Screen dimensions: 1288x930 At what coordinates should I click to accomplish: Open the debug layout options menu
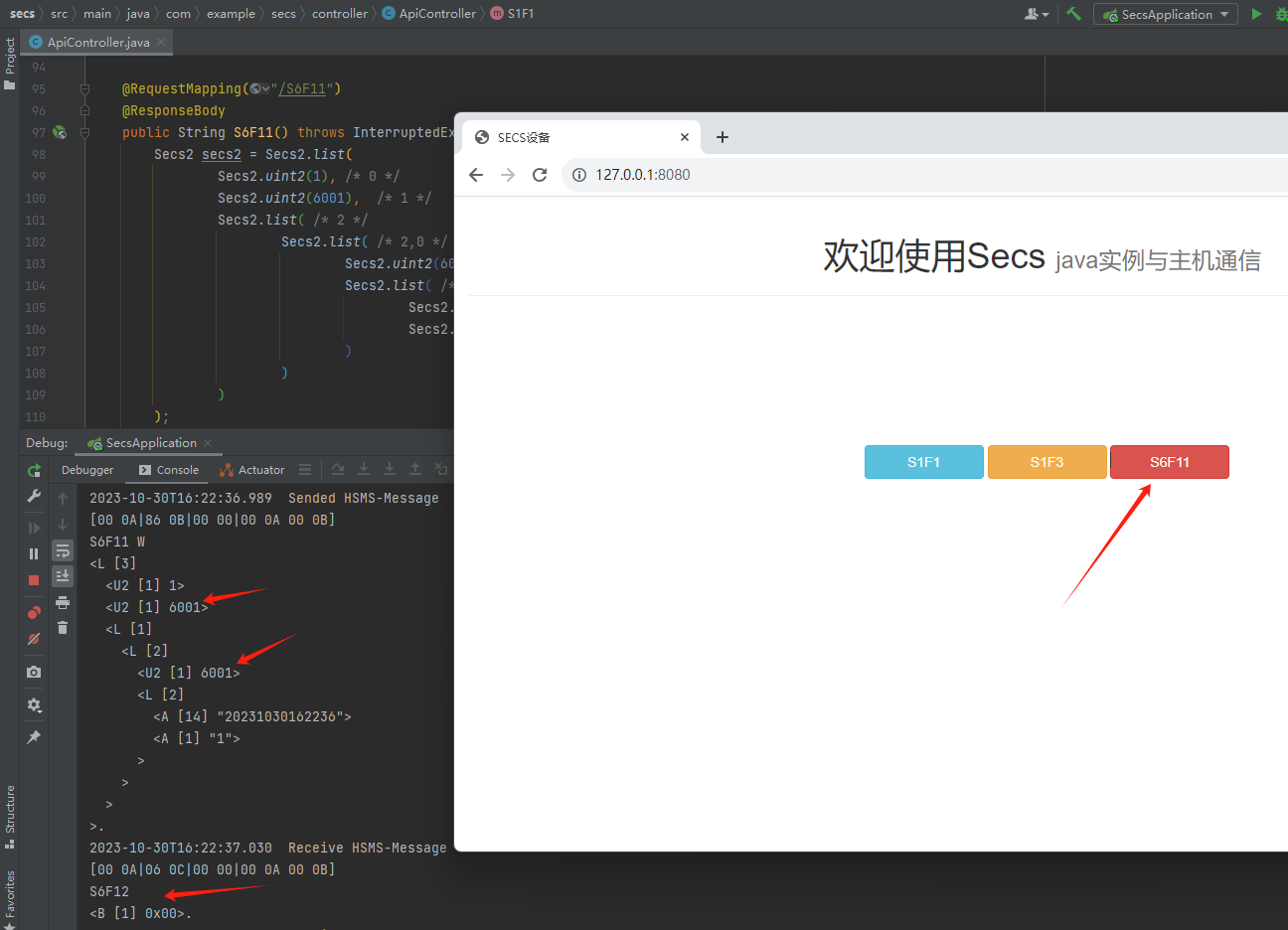click(x=305, y=469)
